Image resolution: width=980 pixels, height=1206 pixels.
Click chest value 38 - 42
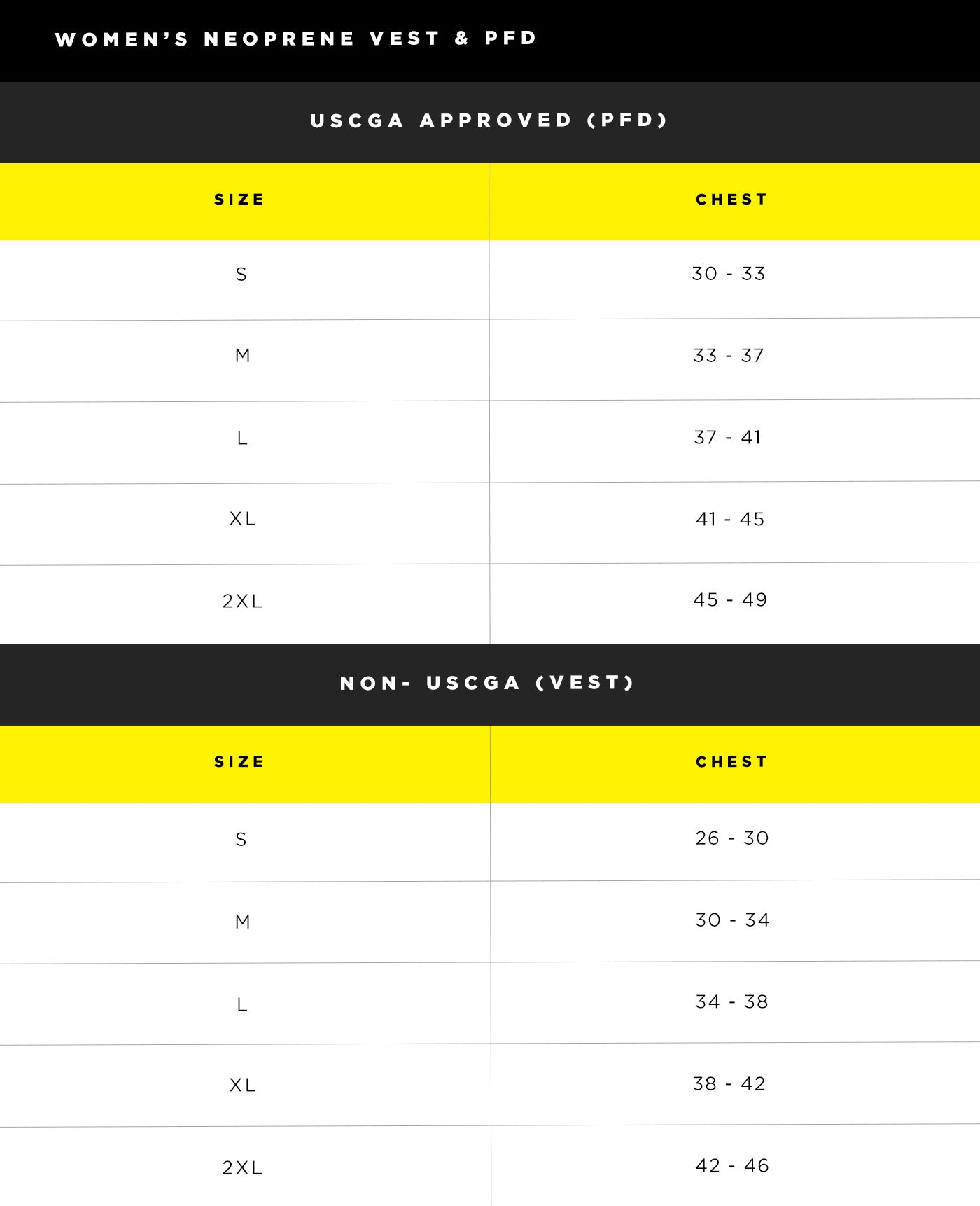click(729, 1083)
